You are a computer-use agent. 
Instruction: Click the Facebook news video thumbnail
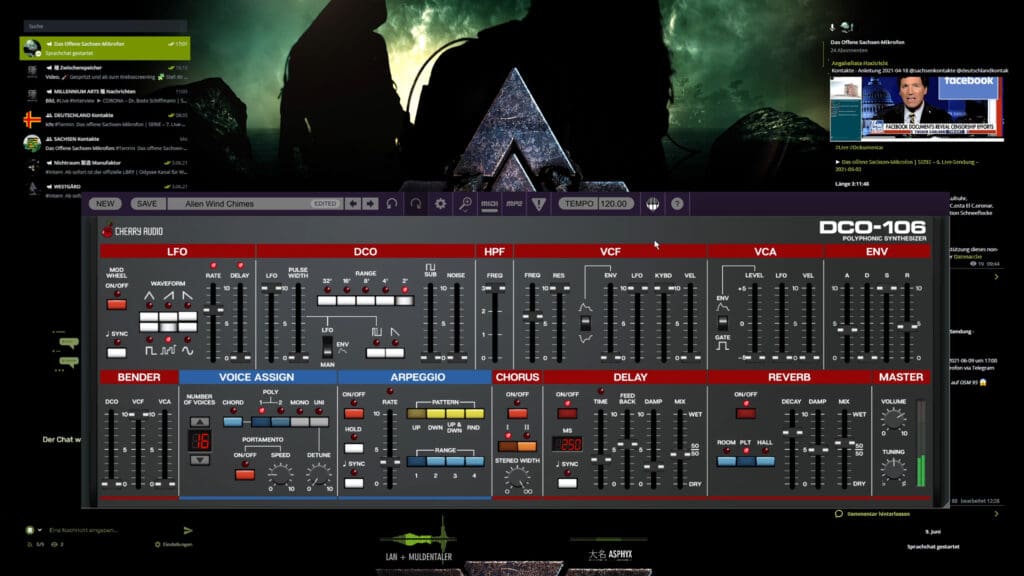(916, 108)
